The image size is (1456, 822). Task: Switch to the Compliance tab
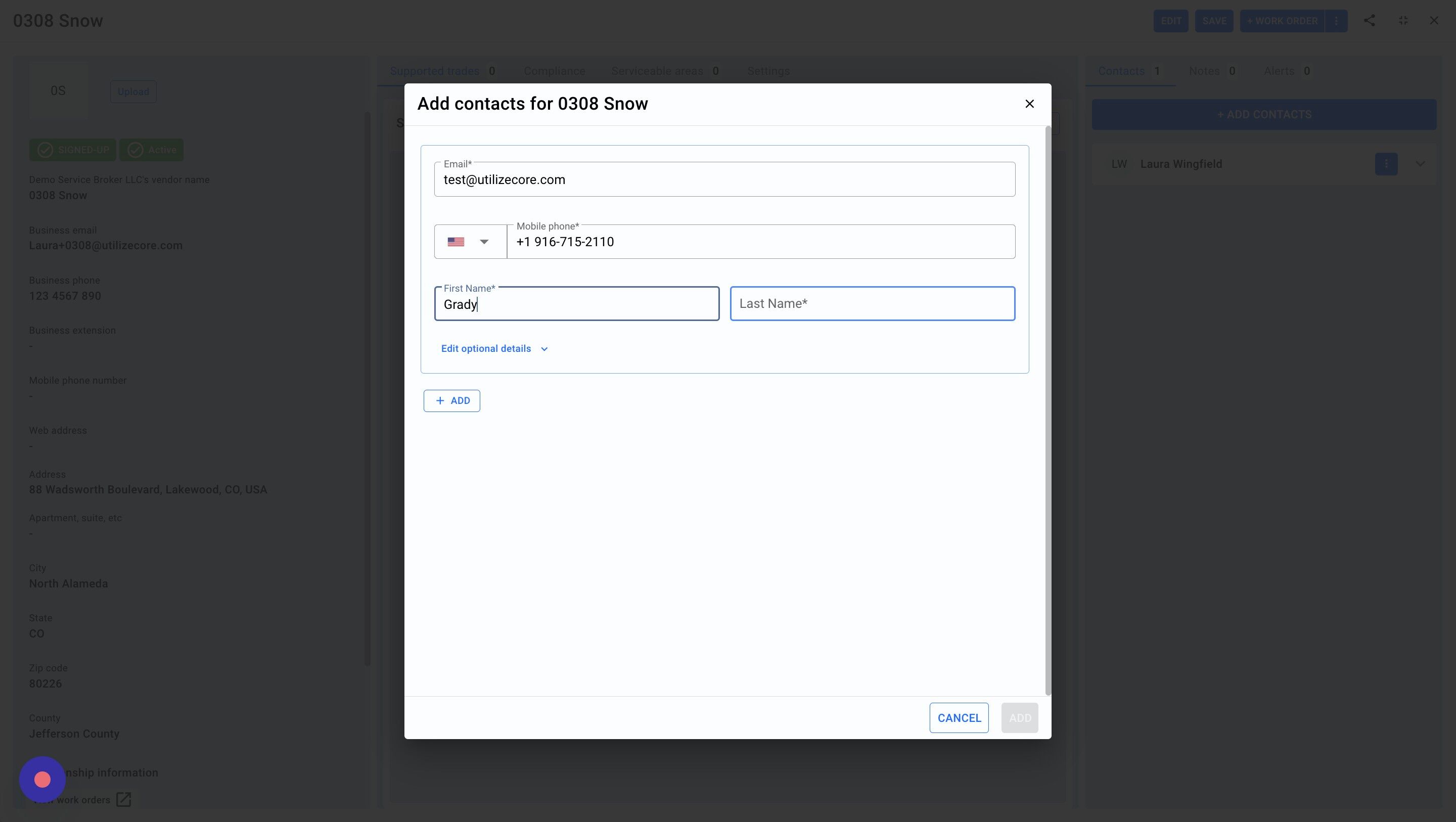(554, 71)
